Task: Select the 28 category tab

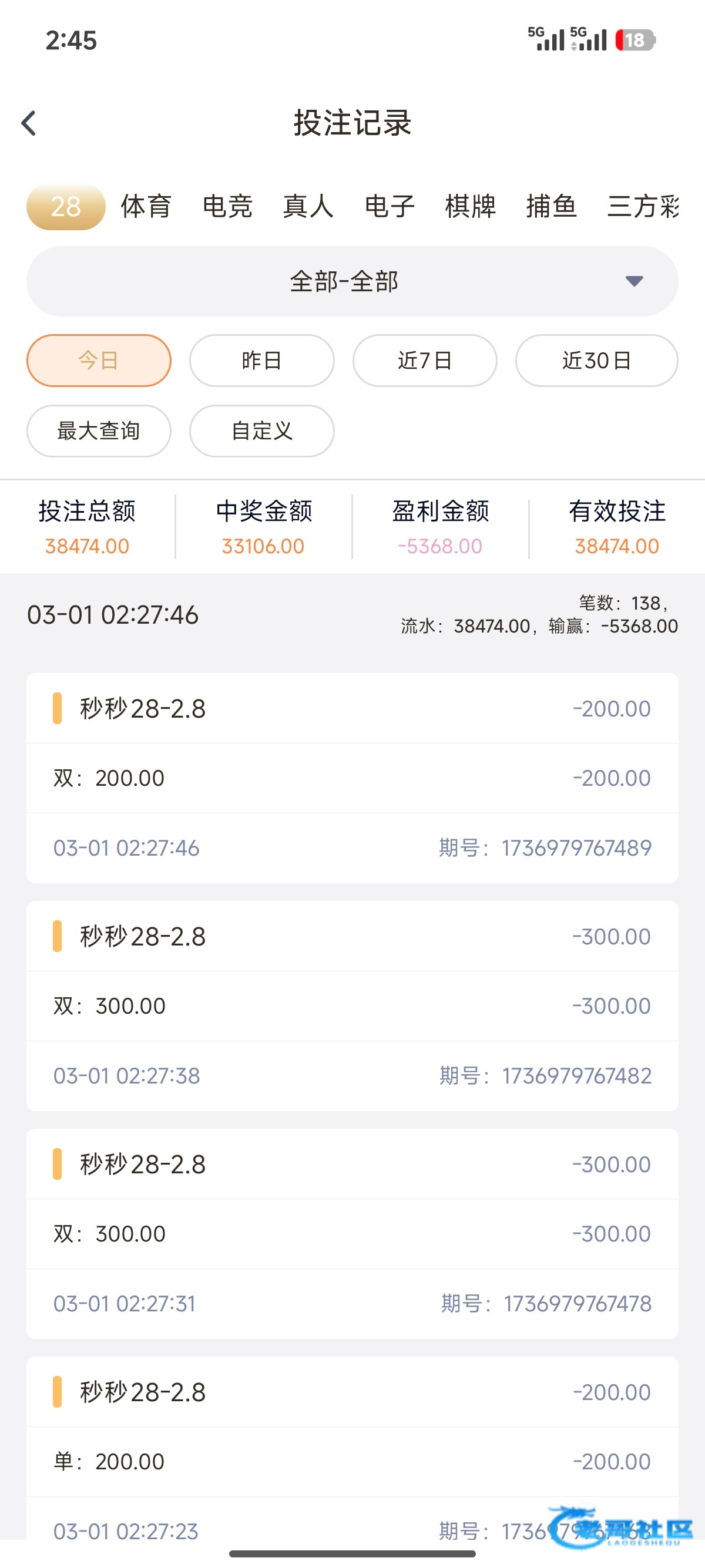Action: click(66, 207)
